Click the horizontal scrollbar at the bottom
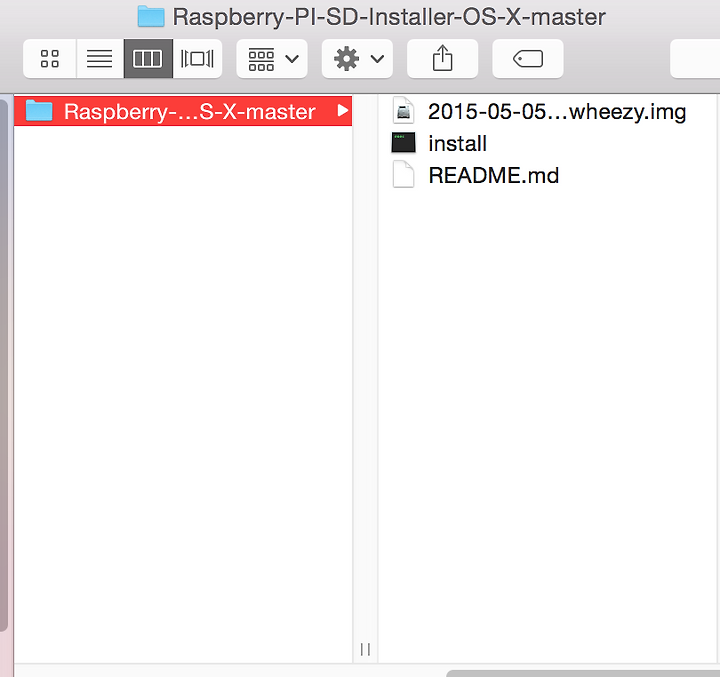720x677 pixels. coord(583,673)
